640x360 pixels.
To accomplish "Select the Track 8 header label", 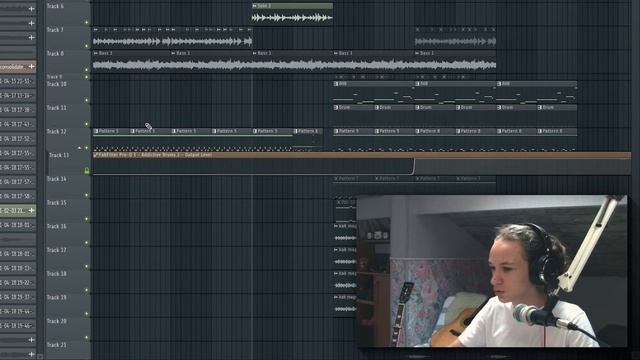I will pyautogui.click(x=55, y=53).
